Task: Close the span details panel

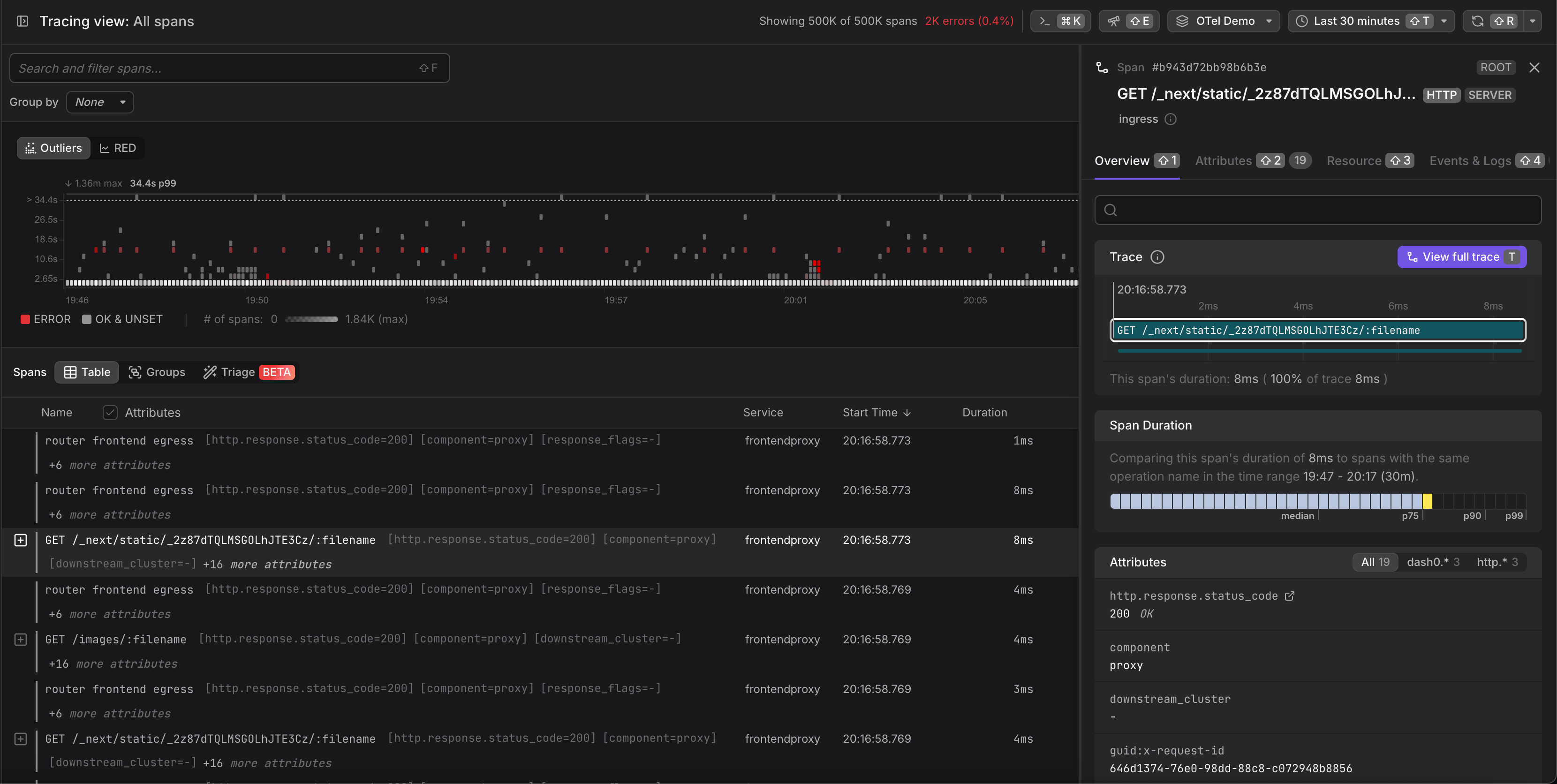Action: 1534,68
